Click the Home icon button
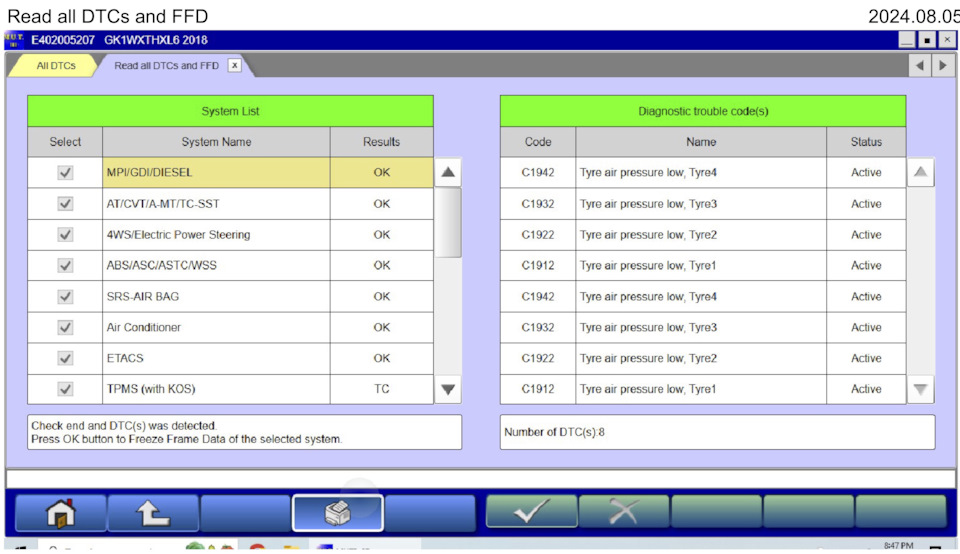The height and width of the screenshot is (554, 960). click(61, 513)
